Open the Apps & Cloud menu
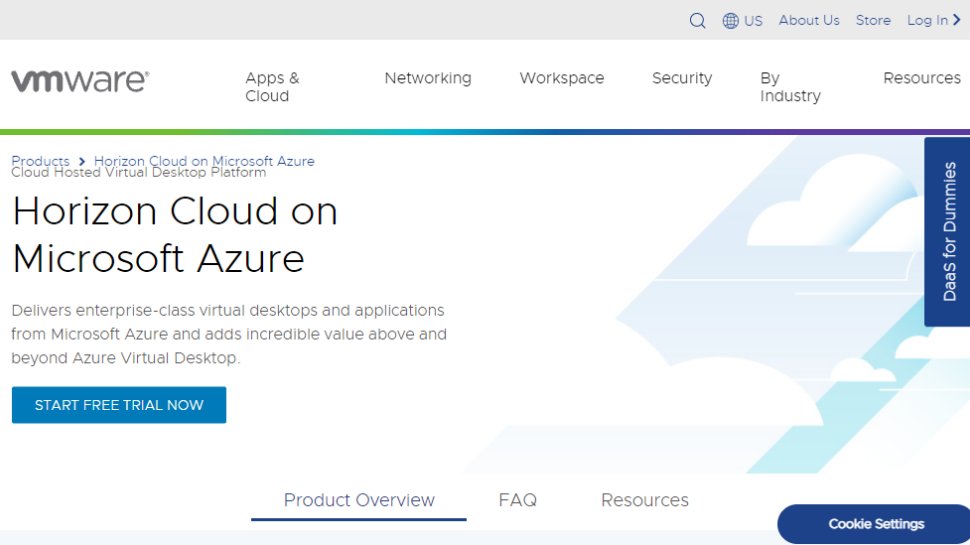This screenshot has height=545, width=970. 272,87
